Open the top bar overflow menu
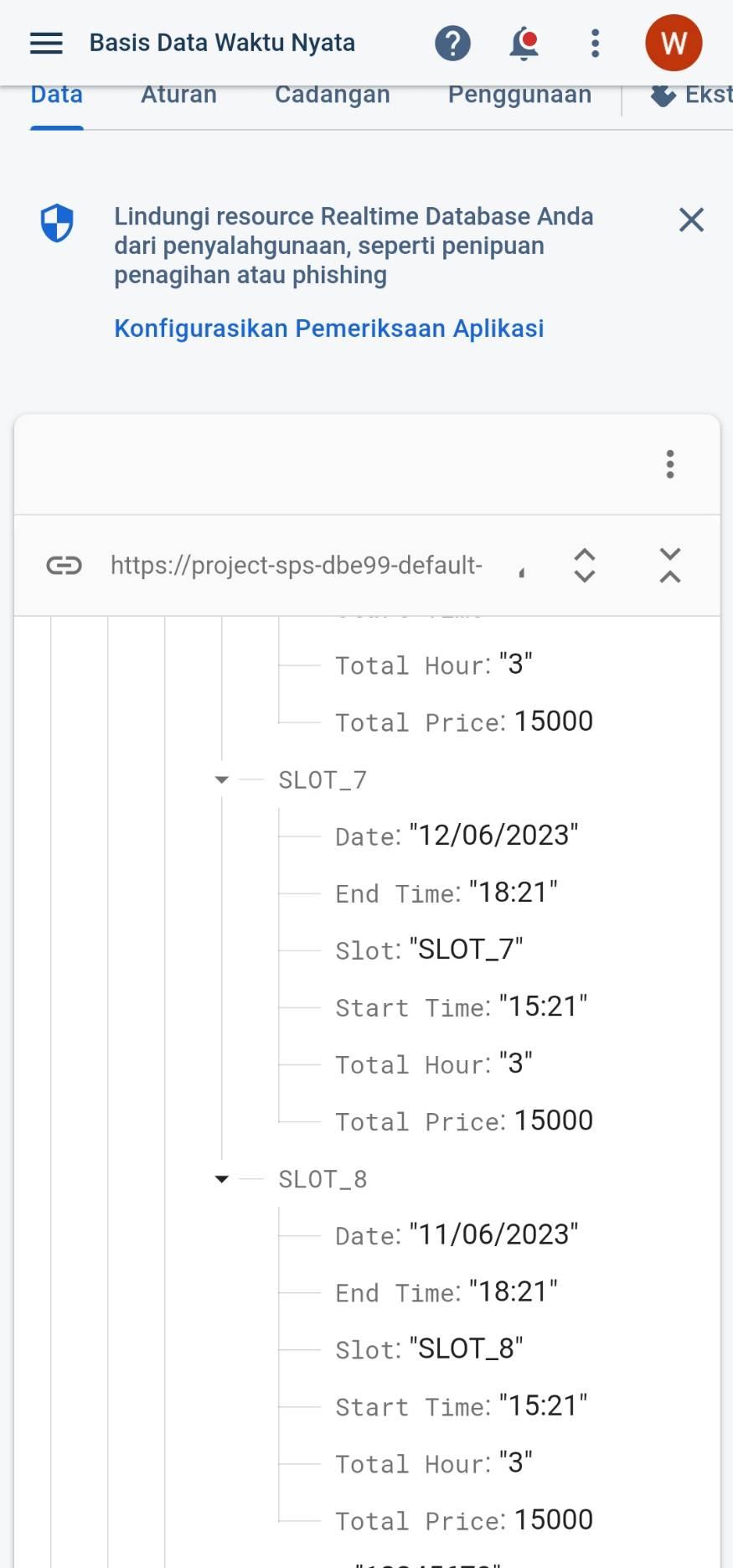 pos(595,43)
